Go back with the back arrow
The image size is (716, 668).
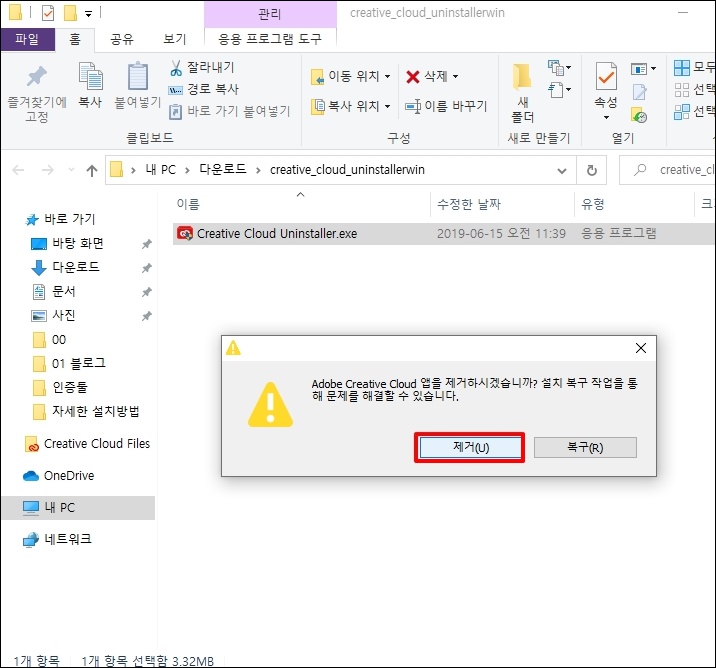pos(18,170)
